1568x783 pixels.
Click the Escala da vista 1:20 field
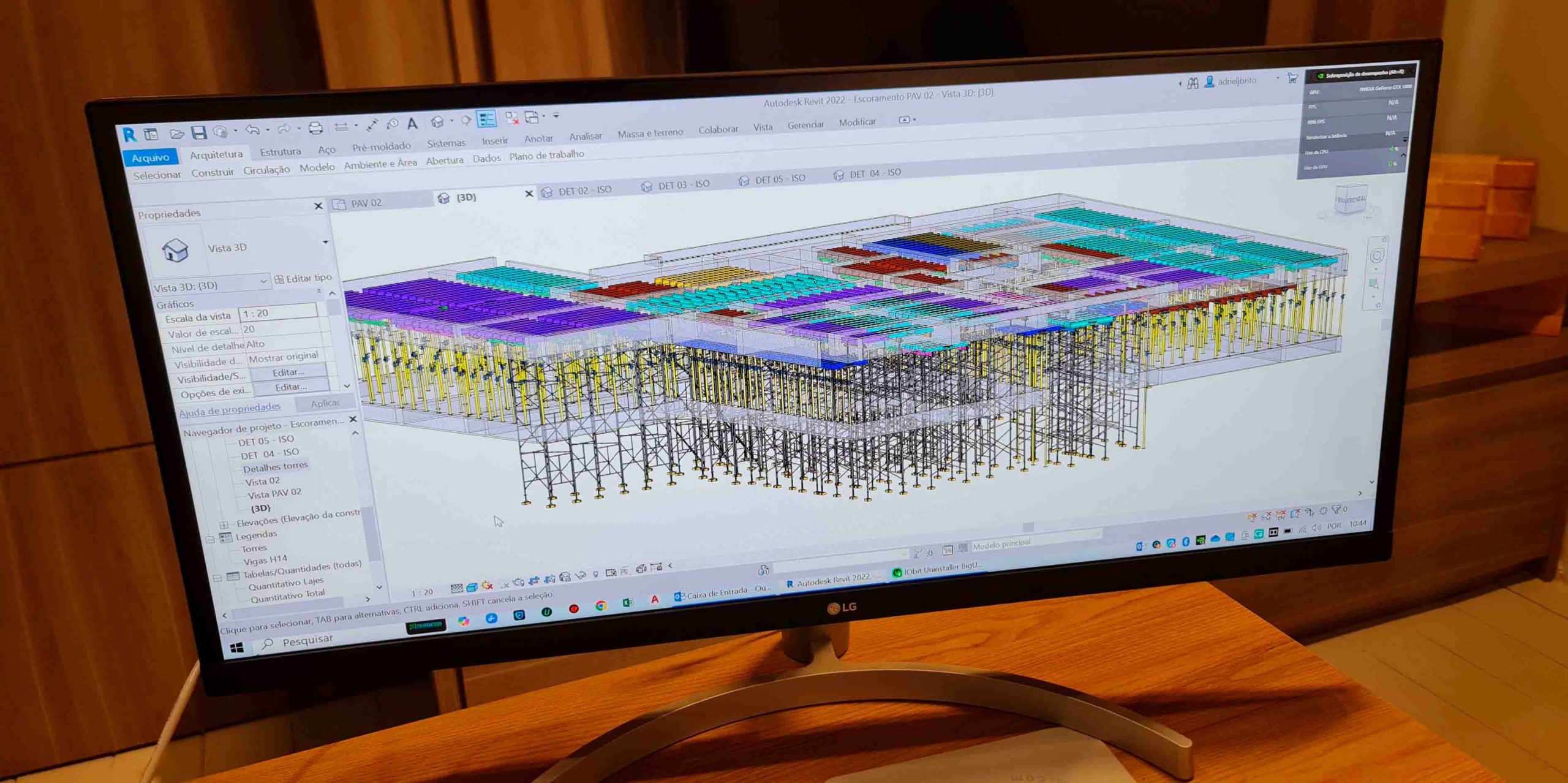pos(278,312)
